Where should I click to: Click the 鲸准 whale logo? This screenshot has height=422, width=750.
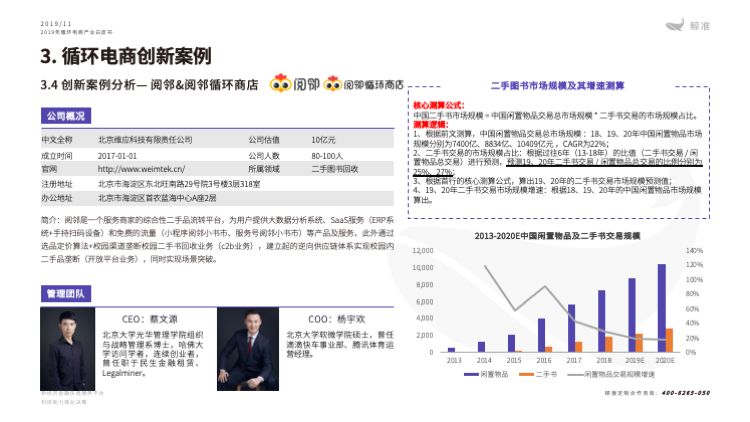tap(687, 25)
